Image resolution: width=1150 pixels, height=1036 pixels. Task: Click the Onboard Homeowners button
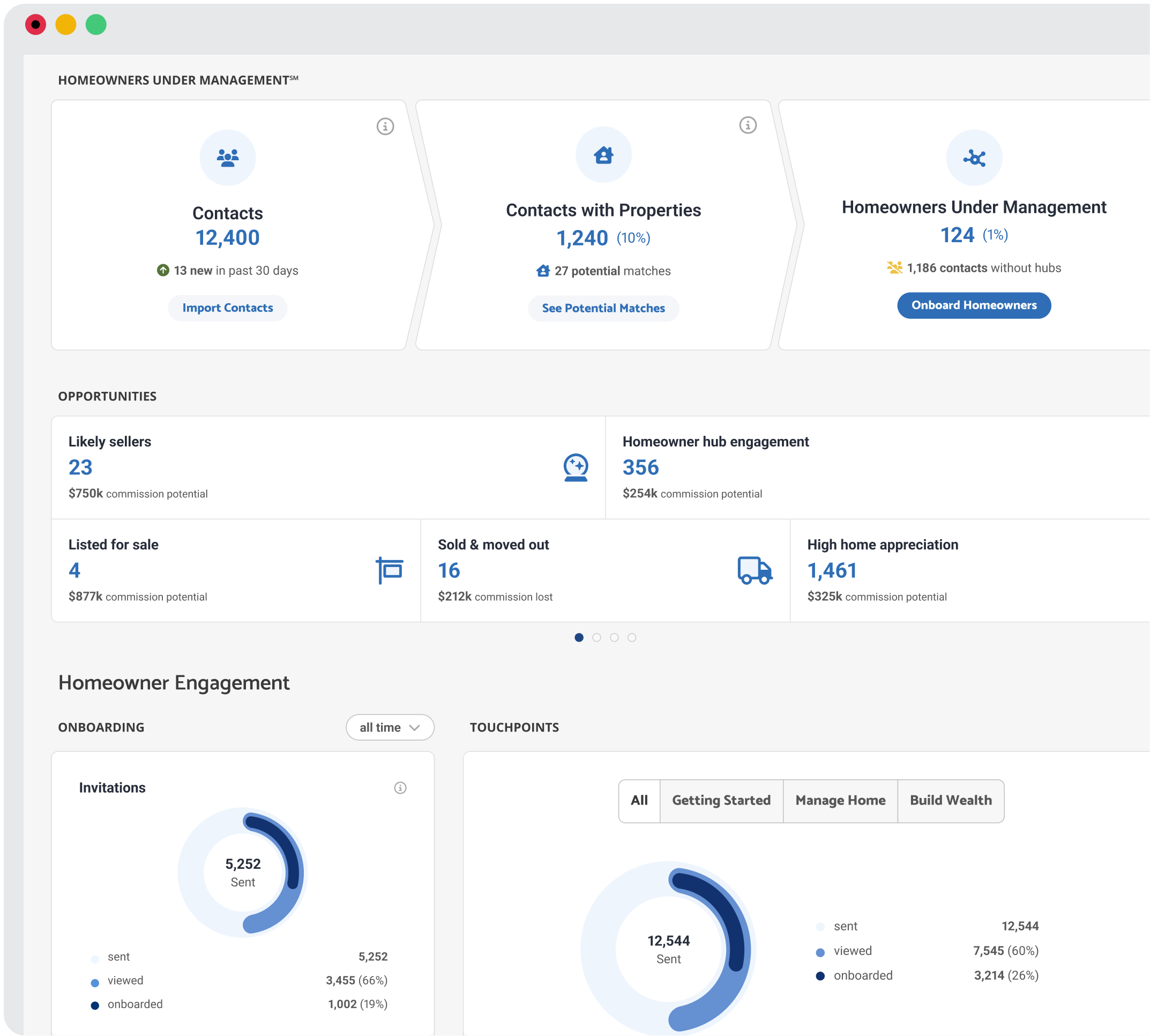coord(974,305)
